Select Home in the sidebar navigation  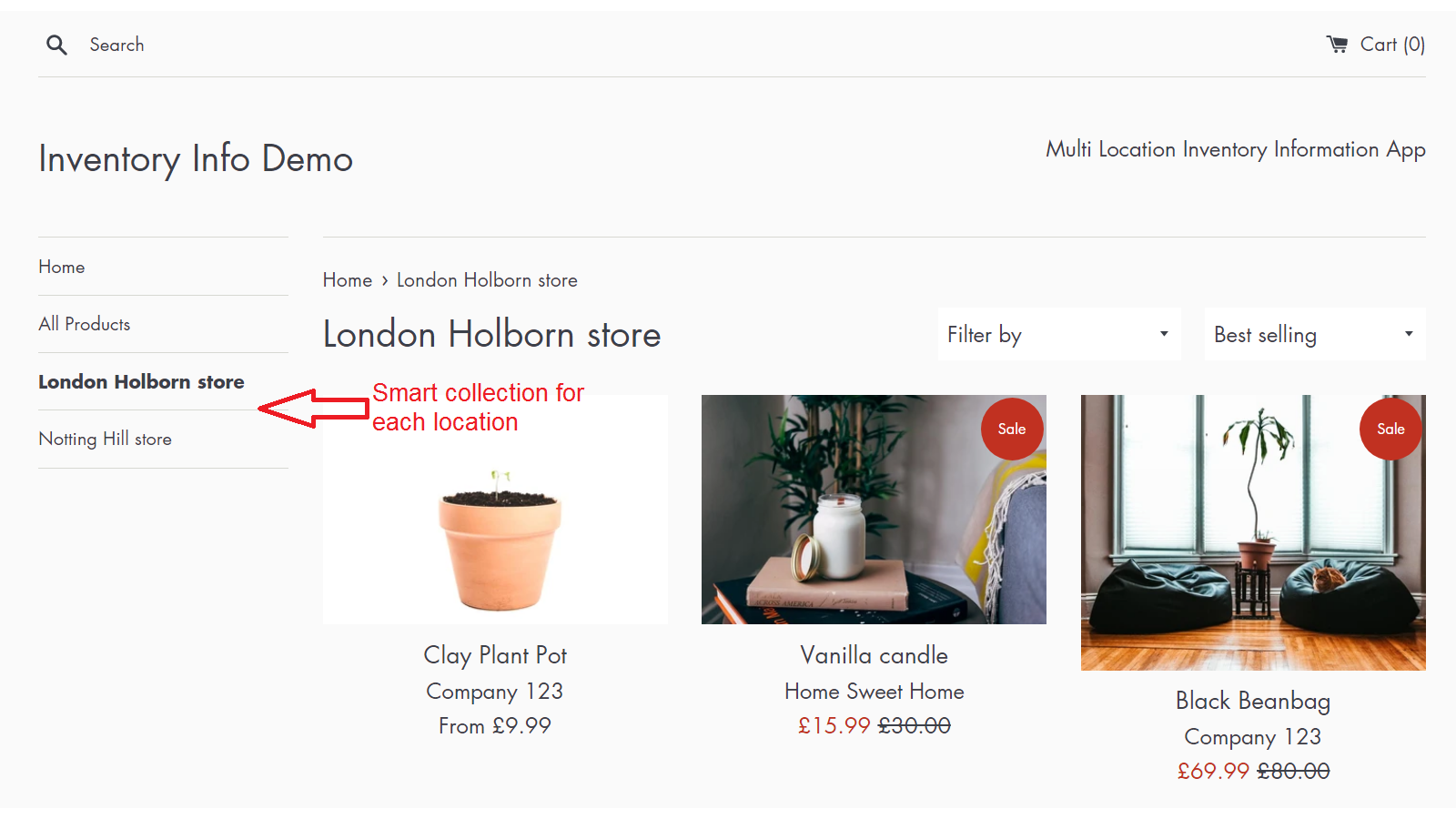coord(61,267)
